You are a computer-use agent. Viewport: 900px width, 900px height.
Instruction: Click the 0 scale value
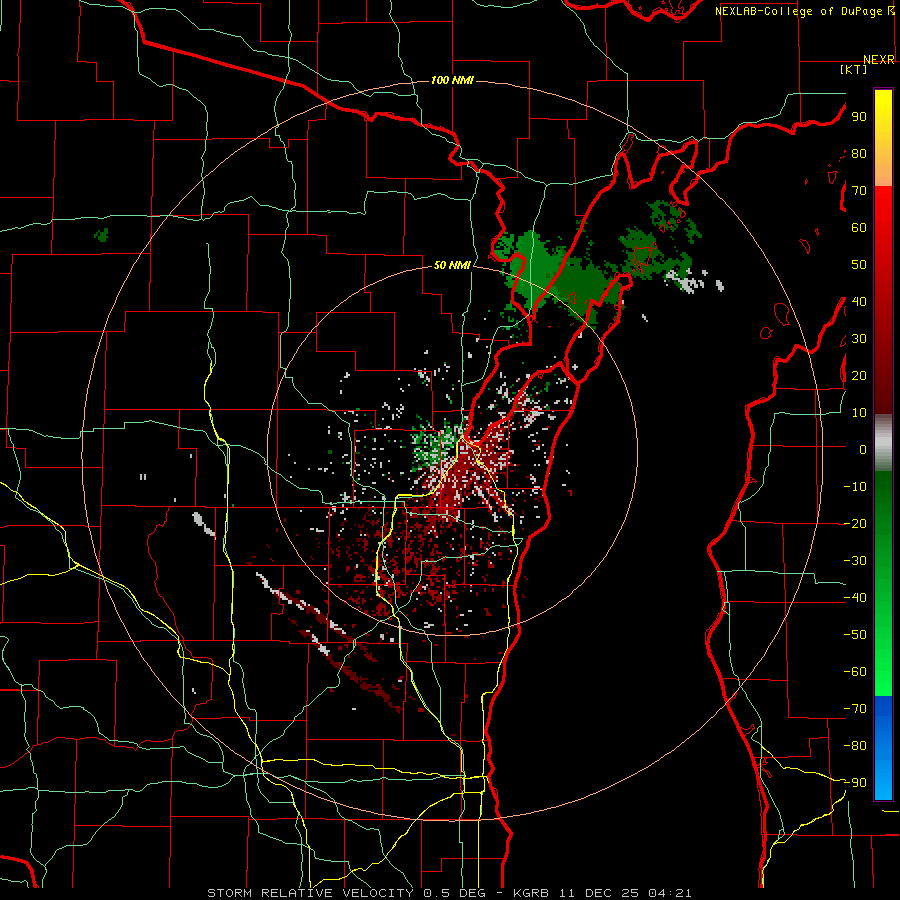pos(863,449)
